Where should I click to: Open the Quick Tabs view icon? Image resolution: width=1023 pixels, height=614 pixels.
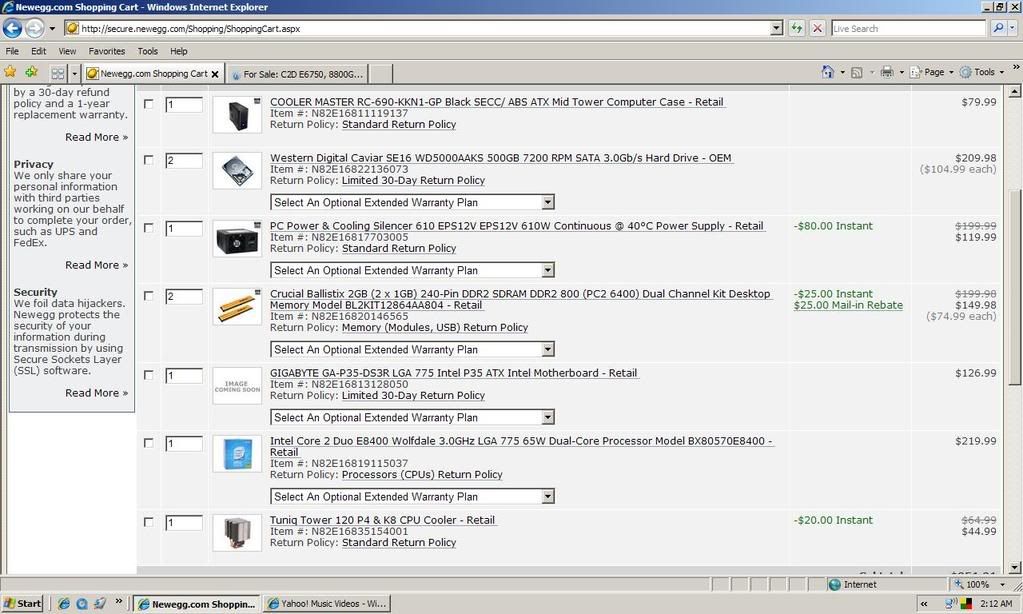tap(57, 72)
